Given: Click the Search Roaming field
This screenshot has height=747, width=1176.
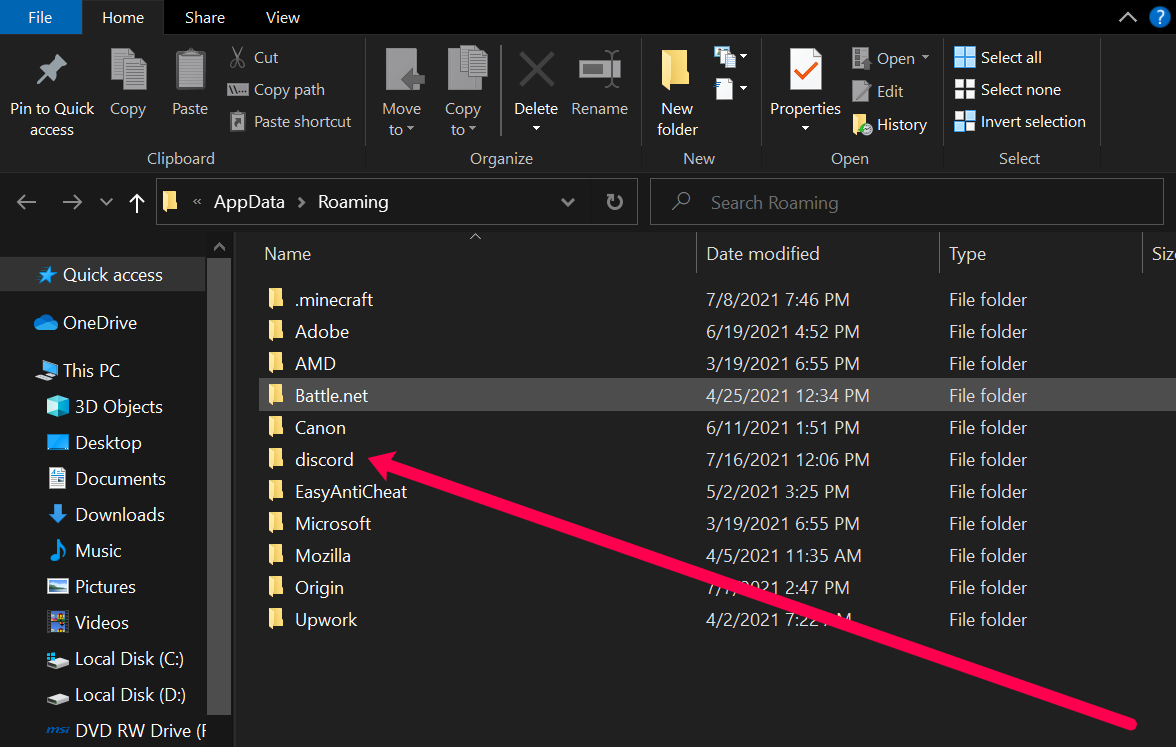Looking at the screenshot, I should point(907,202).
